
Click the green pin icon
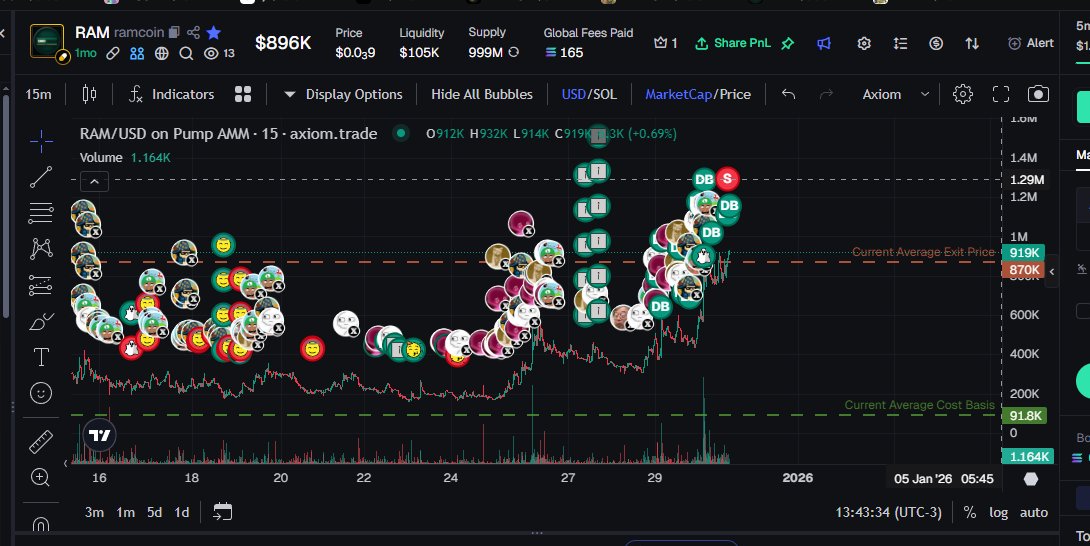(x=788, y=43)
